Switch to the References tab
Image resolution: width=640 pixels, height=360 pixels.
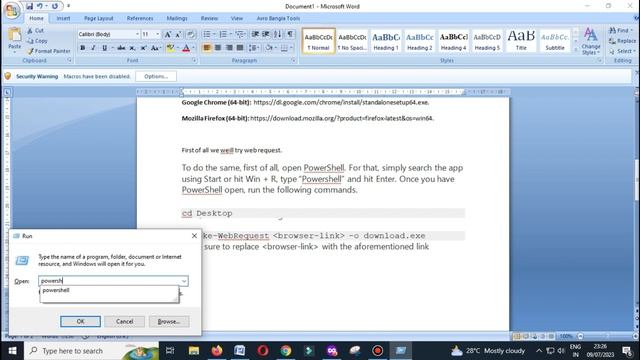tap(140, 18)
